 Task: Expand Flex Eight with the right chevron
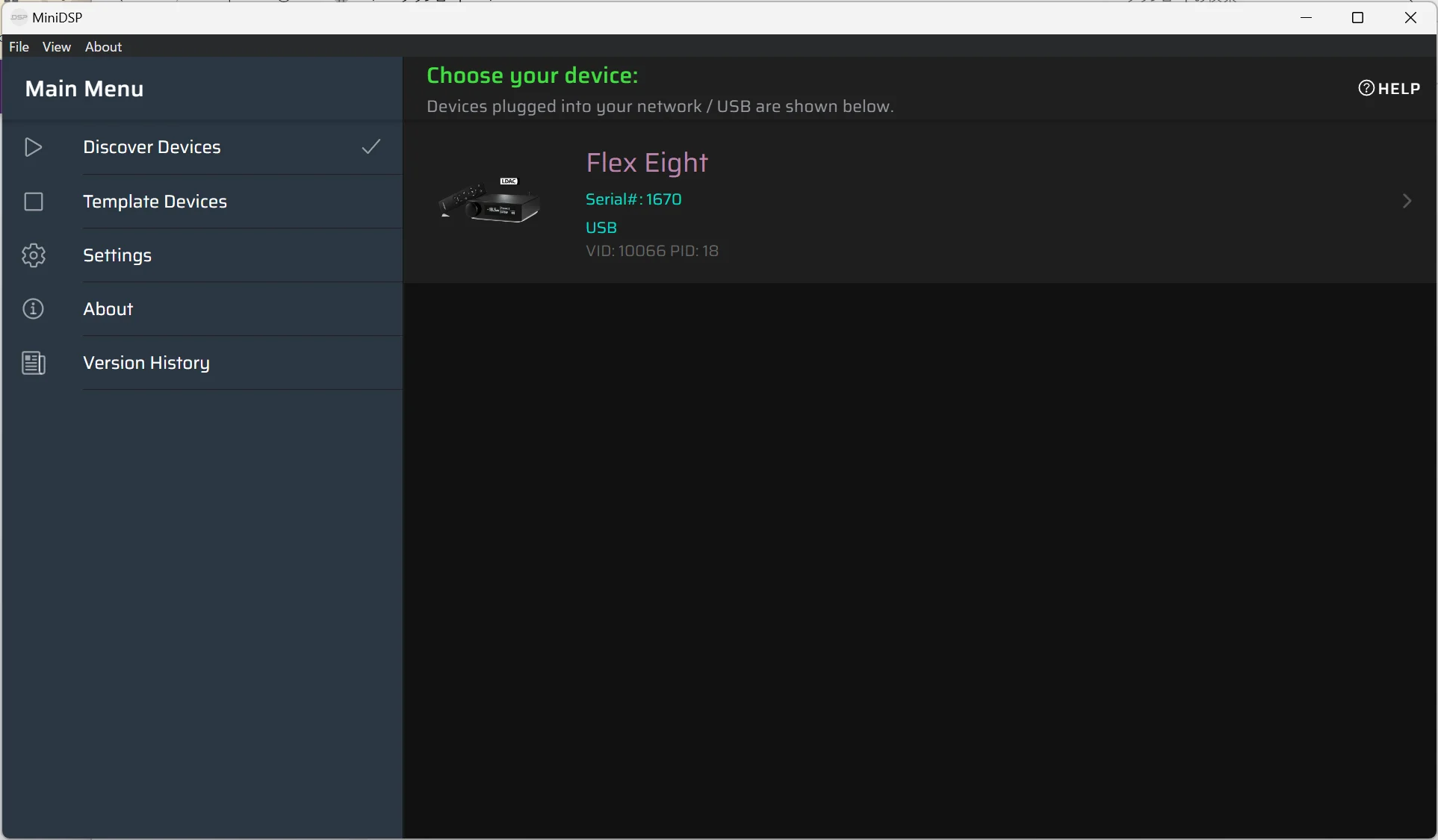1407,202
